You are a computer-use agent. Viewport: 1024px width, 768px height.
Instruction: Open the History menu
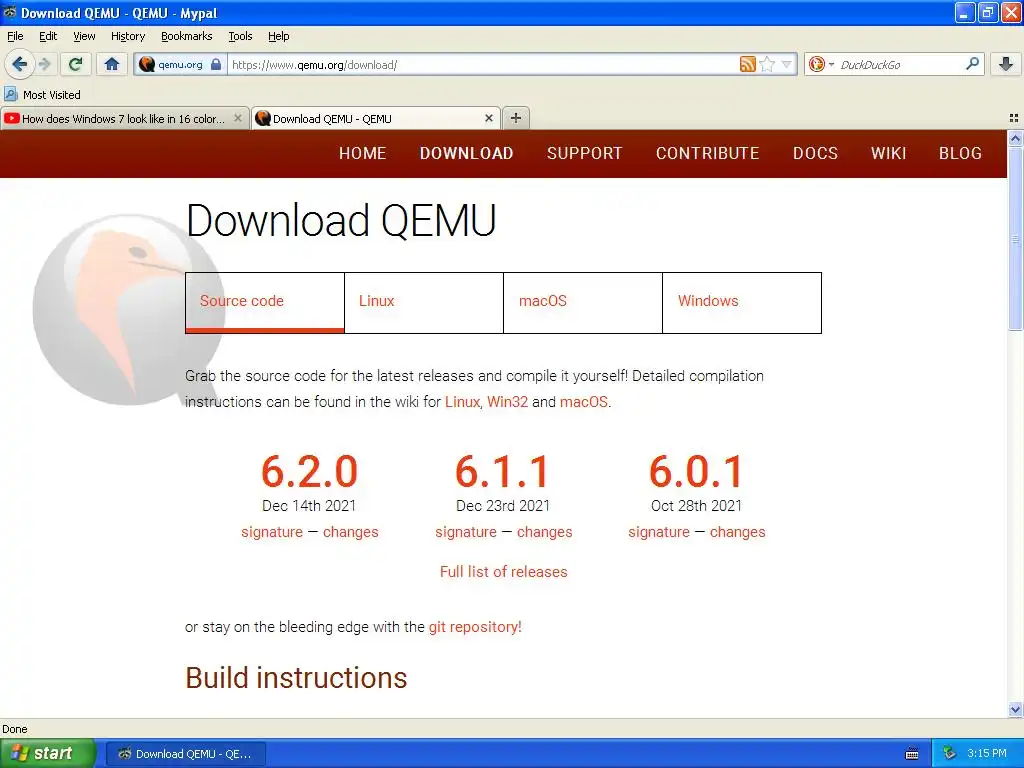point(127,36)
